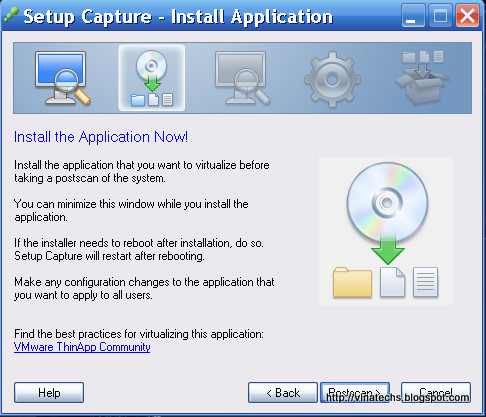Viewport: 486px width, 417px height.
Task: Open the VMware ThinApp Community link
Action: click(x=82, y=347)
